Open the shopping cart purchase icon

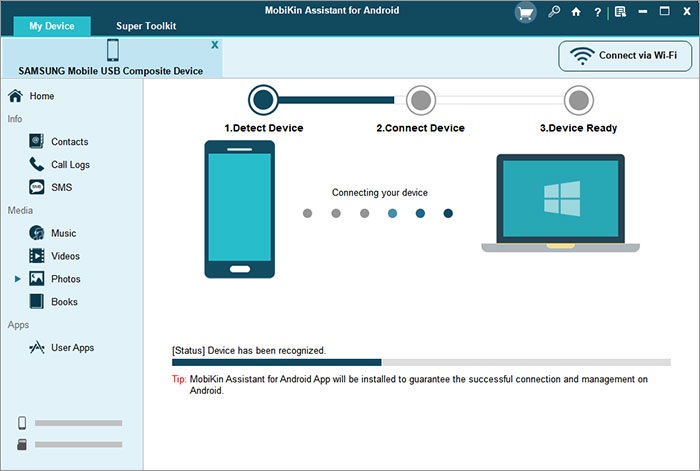click(x=525, y=13)
